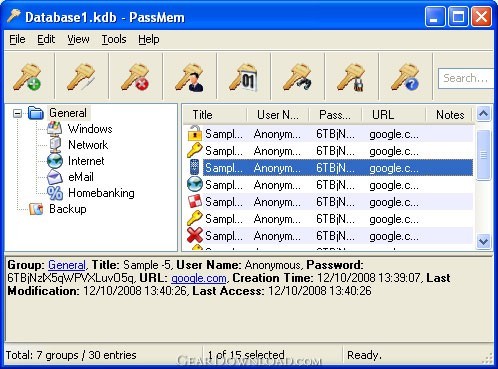Image resolution: width=498 pixels, height=369 pixels.
Task: Collapse the General group tree node
Action: pyautogui.click(x=17, y=113)
